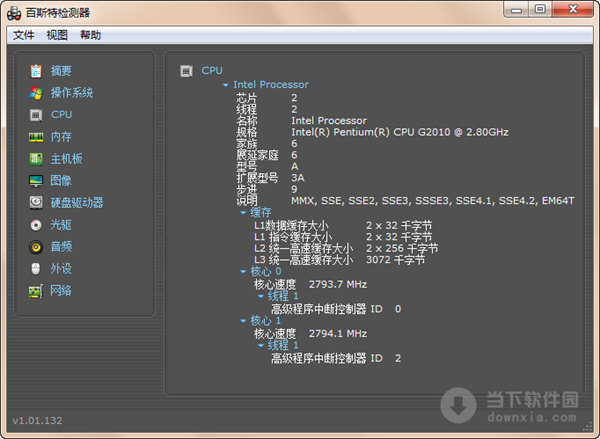Click the 光驱 disc icon
Viewport: 600px width, 439px height.
pos(36,225)
